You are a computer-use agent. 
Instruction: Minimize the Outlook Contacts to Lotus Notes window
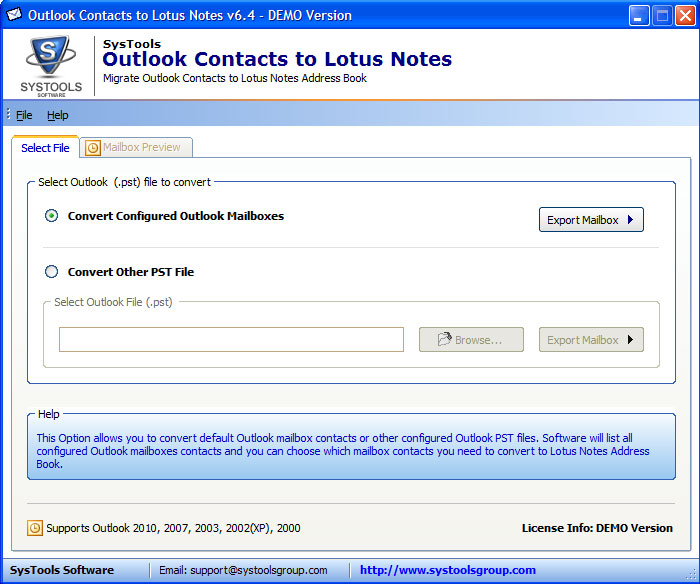click(x=639, y=15)
